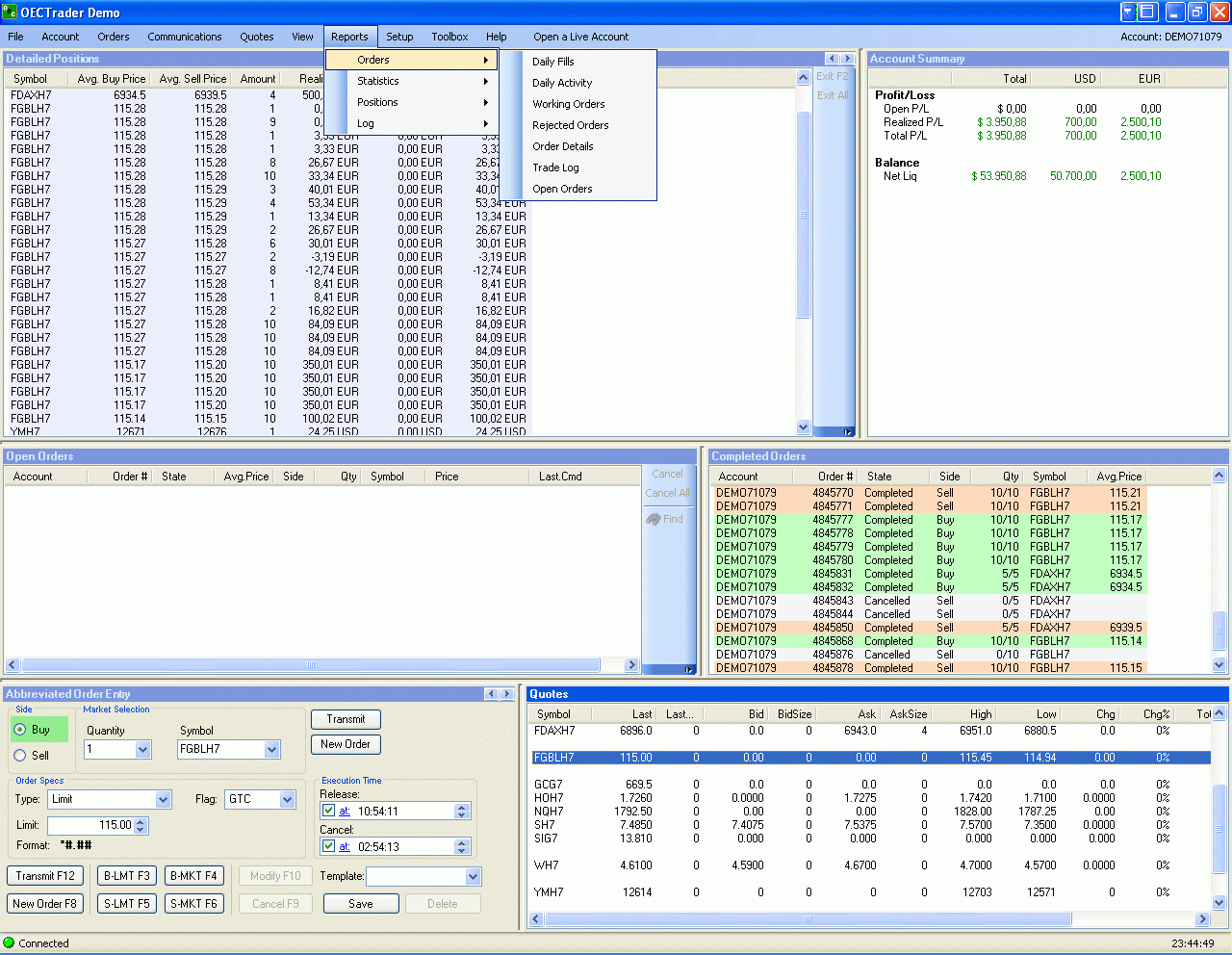Select the Sell radio button
Screen dimensions: 1232x955
[20, 756]
